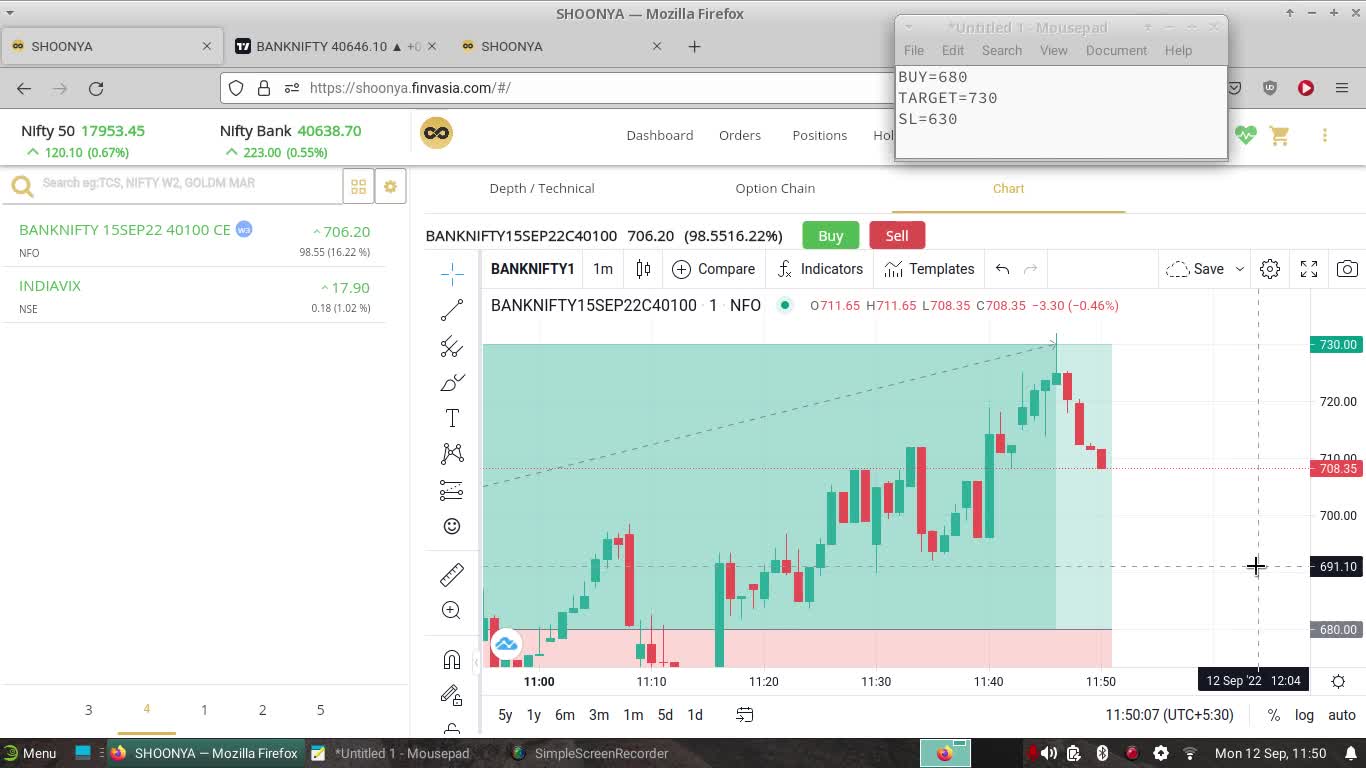1366x768 pixels.
Task: Click the Shoonya infinity logo
Action: 436,133
